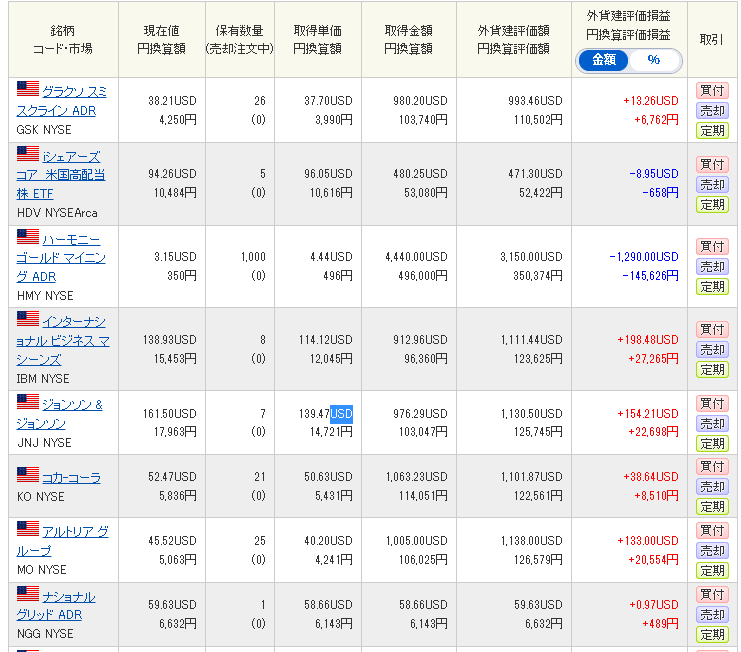Open グラクソ スミスクライン ADR stock link
Screen dimensions: 741x652
pos(62,101)
